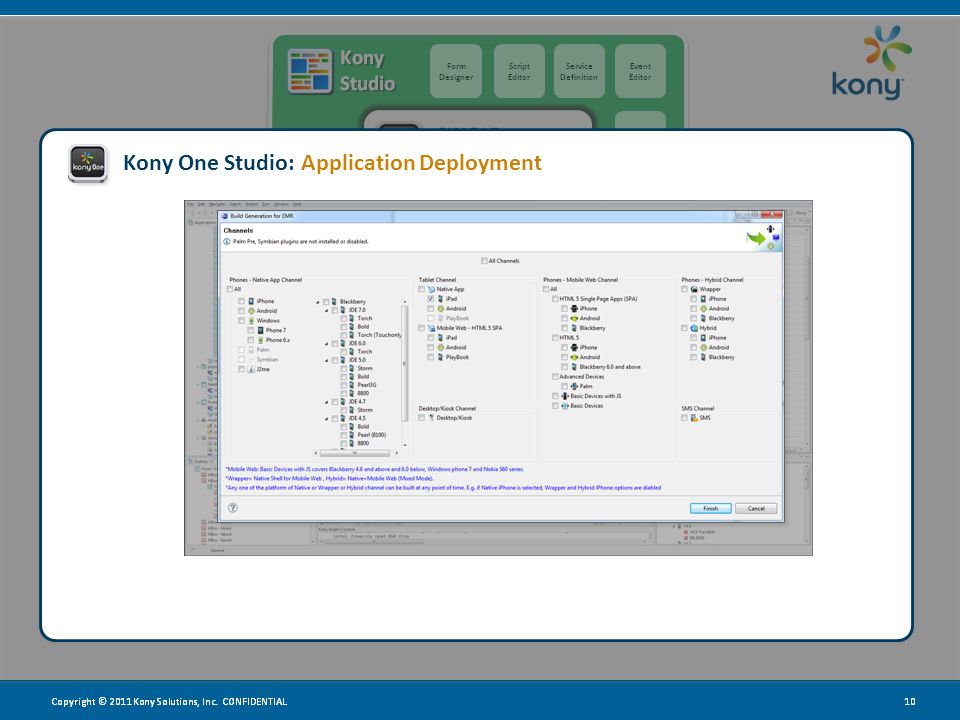Click the Native App icon in Tablet Channel
Viewport: 960px width, 720px height.
pos(431,289)
